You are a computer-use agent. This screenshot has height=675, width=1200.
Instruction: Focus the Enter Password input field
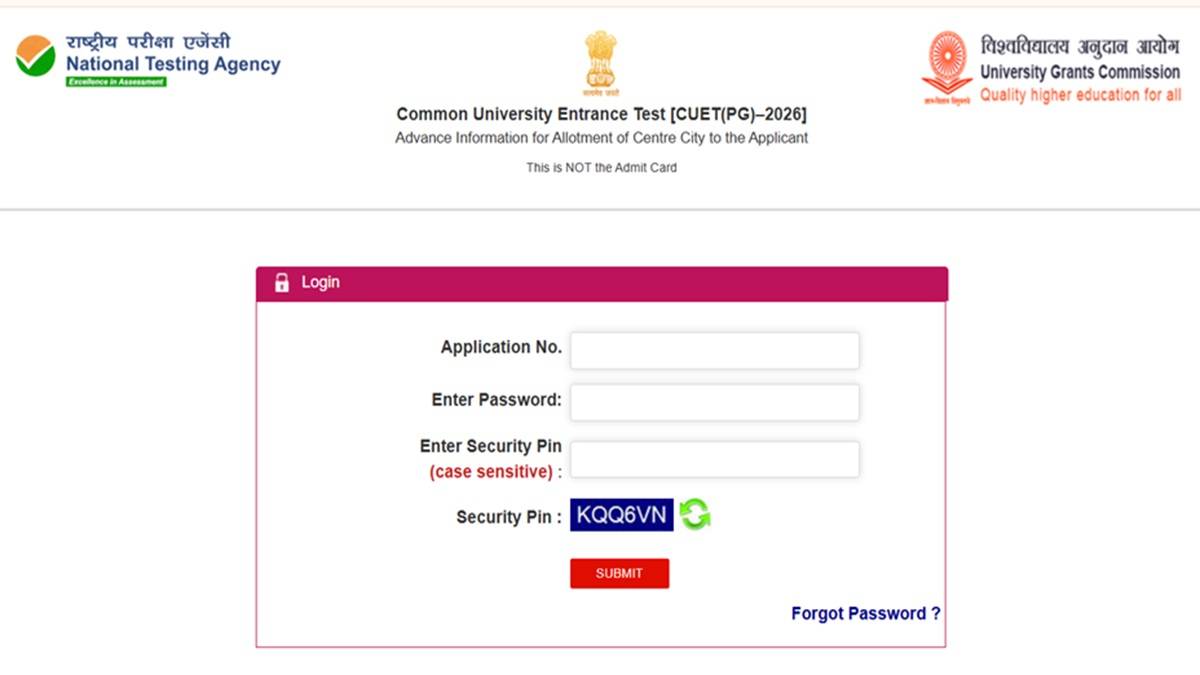[714, 402]
